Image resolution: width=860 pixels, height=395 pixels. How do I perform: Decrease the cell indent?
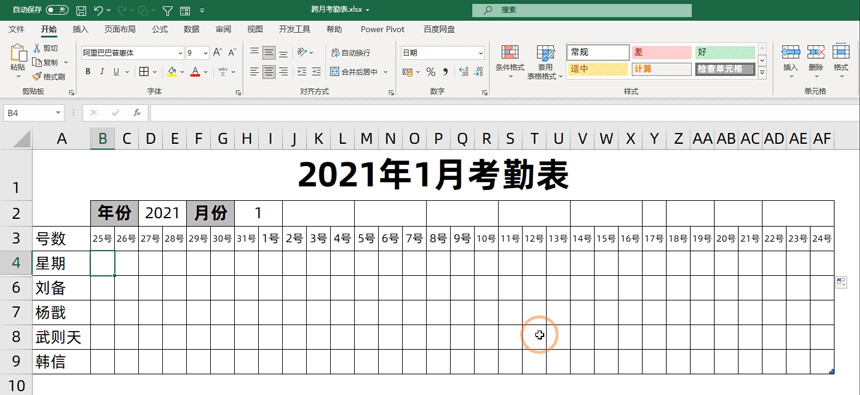point(302,71)
